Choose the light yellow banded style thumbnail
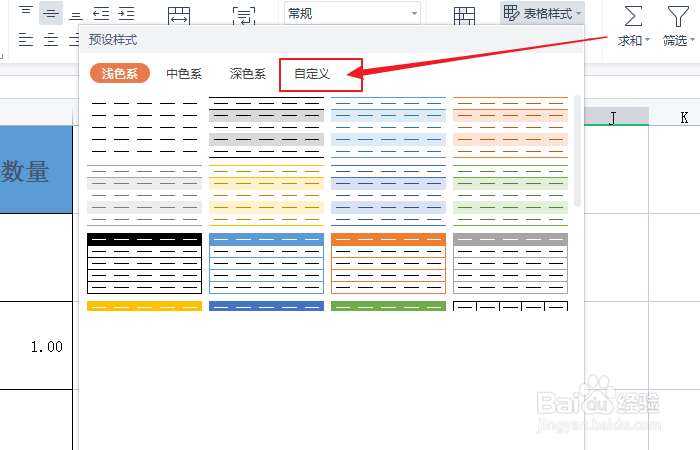Viewport: 700px width, 450px height. coord(267,196)
